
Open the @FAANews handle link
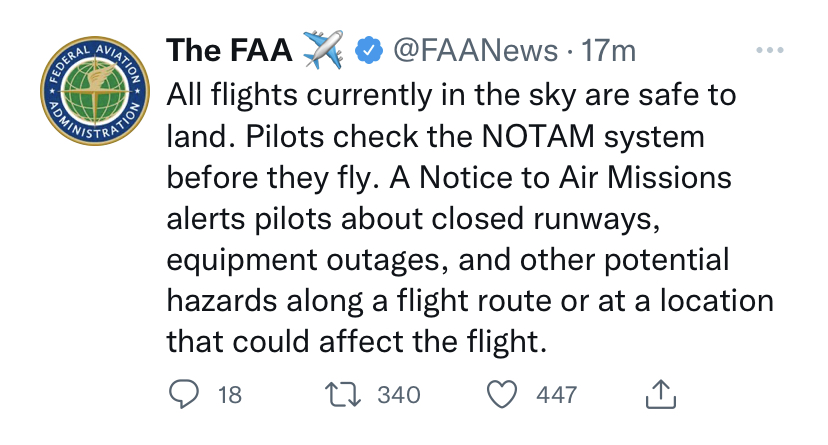click(477, 49)
